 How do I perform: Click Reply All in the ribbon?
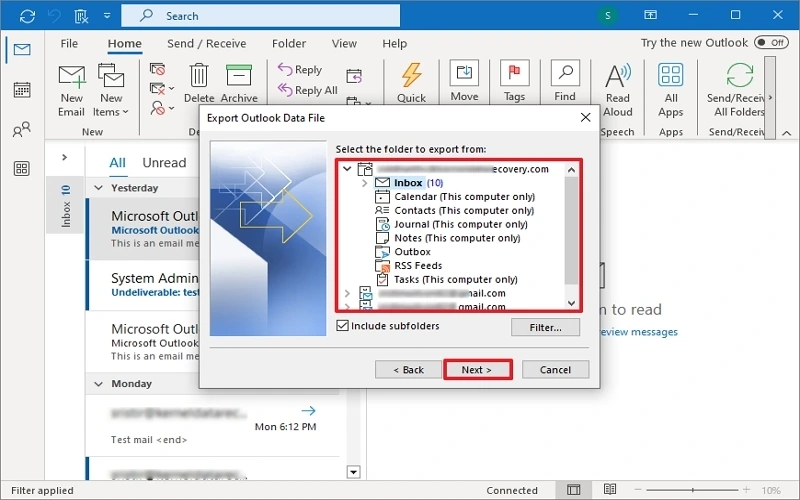pyautogui.click(x=308, y=90)
